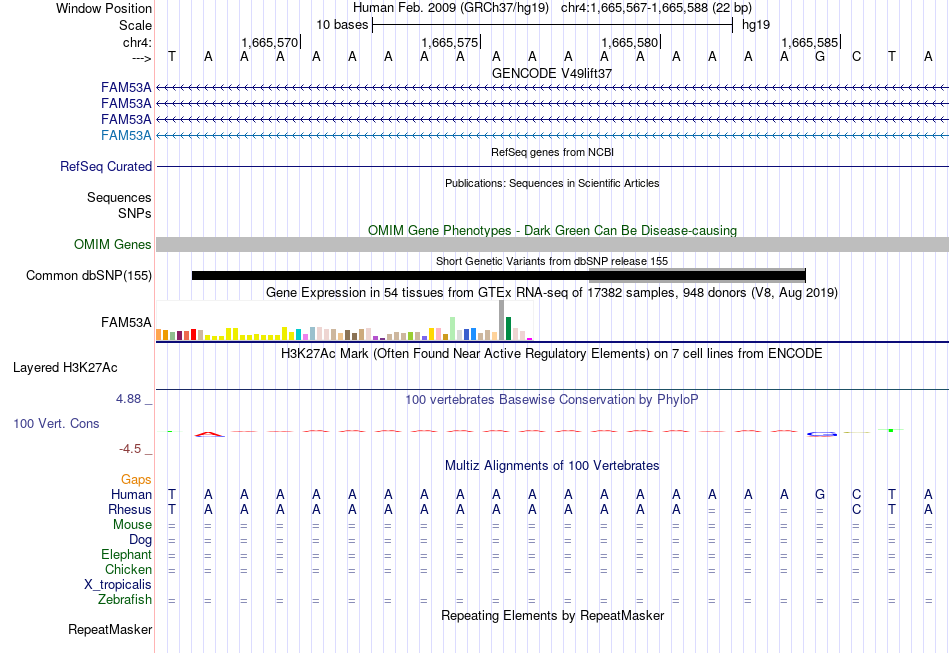Click the 10 bases scale bar
Screen dimensions: 950x653
click(x=553, y=25)
